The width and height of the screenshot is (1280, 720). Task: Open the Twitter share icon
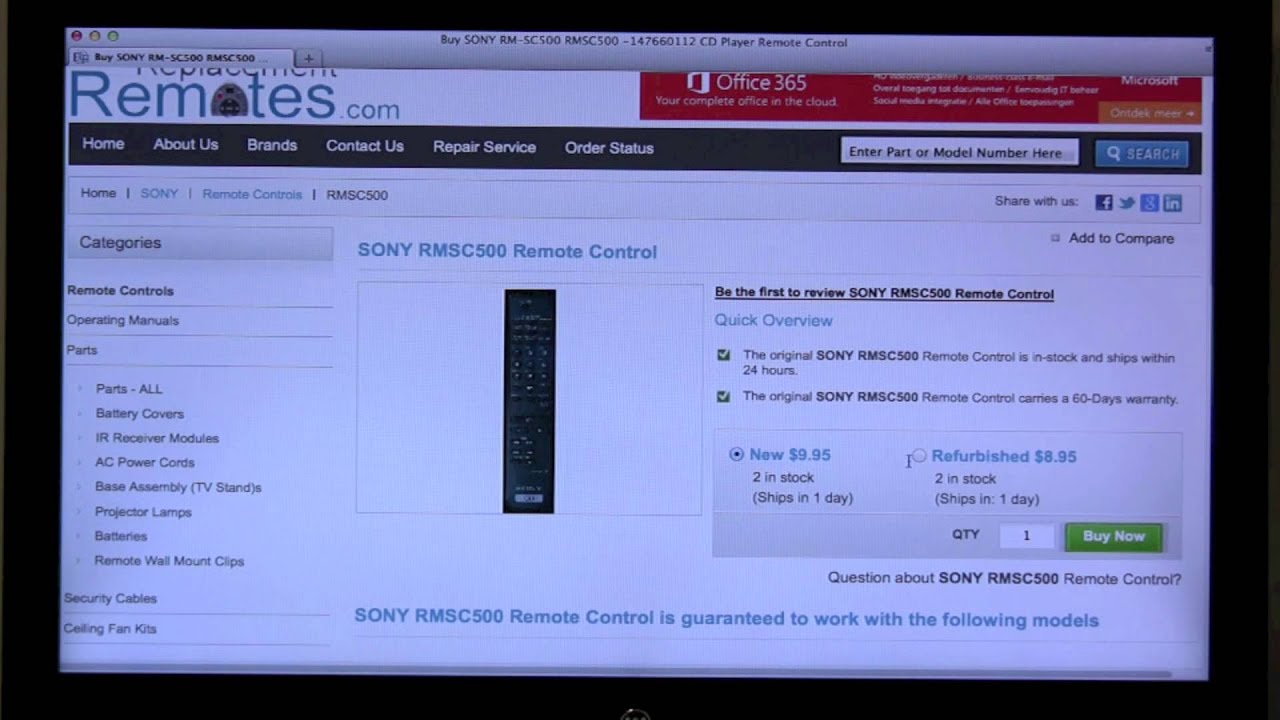tap(1127, 203)
